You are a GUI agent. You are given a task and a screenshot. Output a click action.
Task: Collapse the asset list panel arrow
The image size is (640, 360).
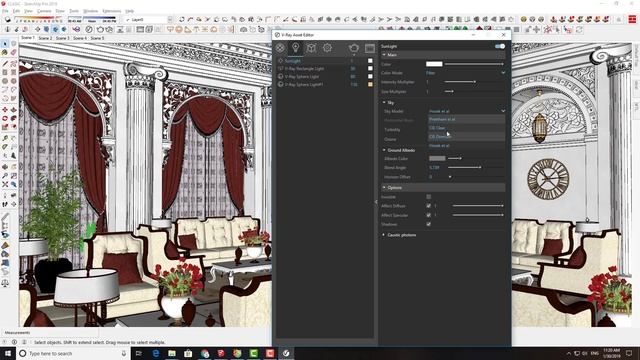point(376,202)
